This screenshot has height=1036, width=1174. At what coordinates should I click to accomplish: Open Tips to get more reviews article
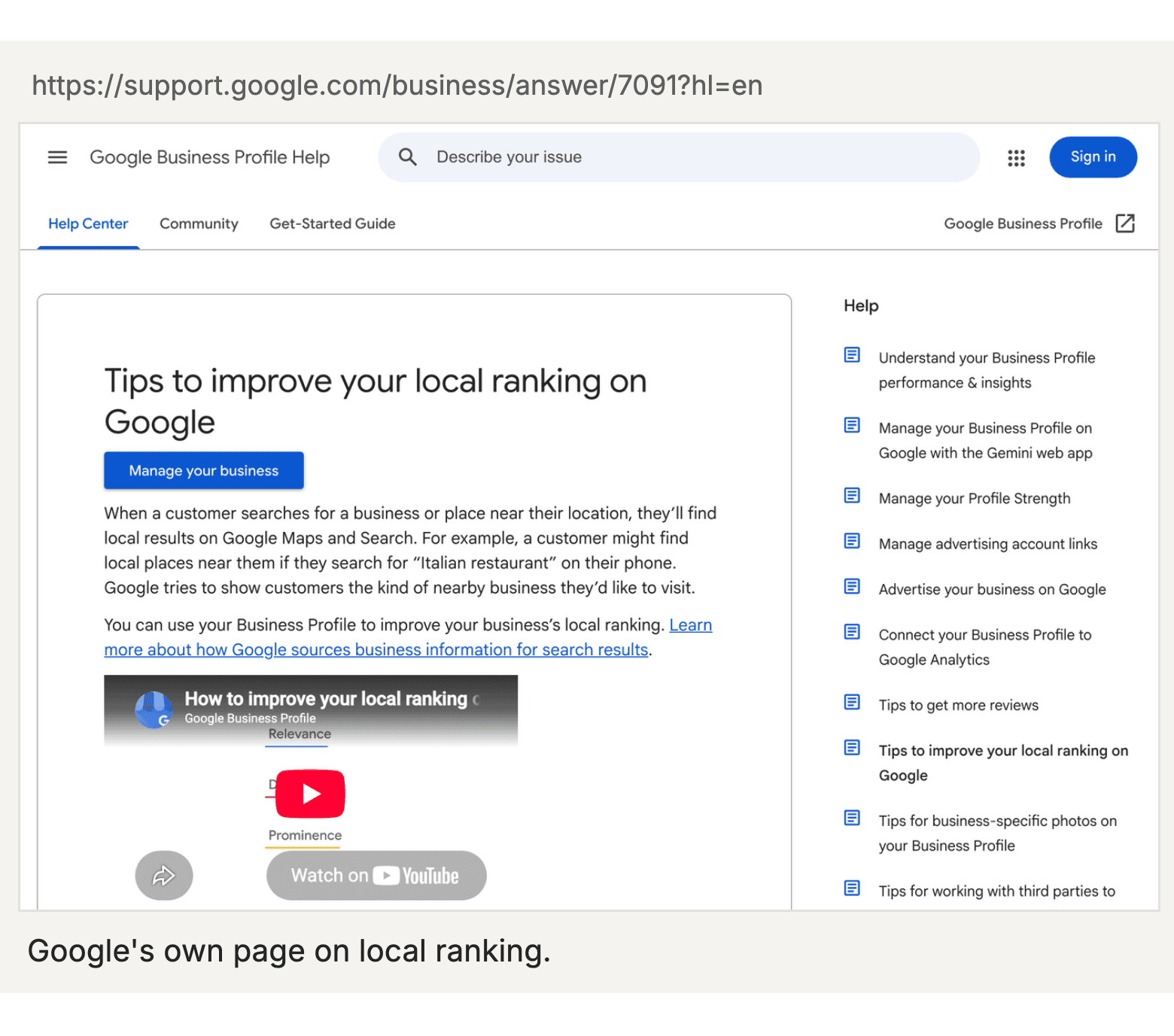point(959,706)
